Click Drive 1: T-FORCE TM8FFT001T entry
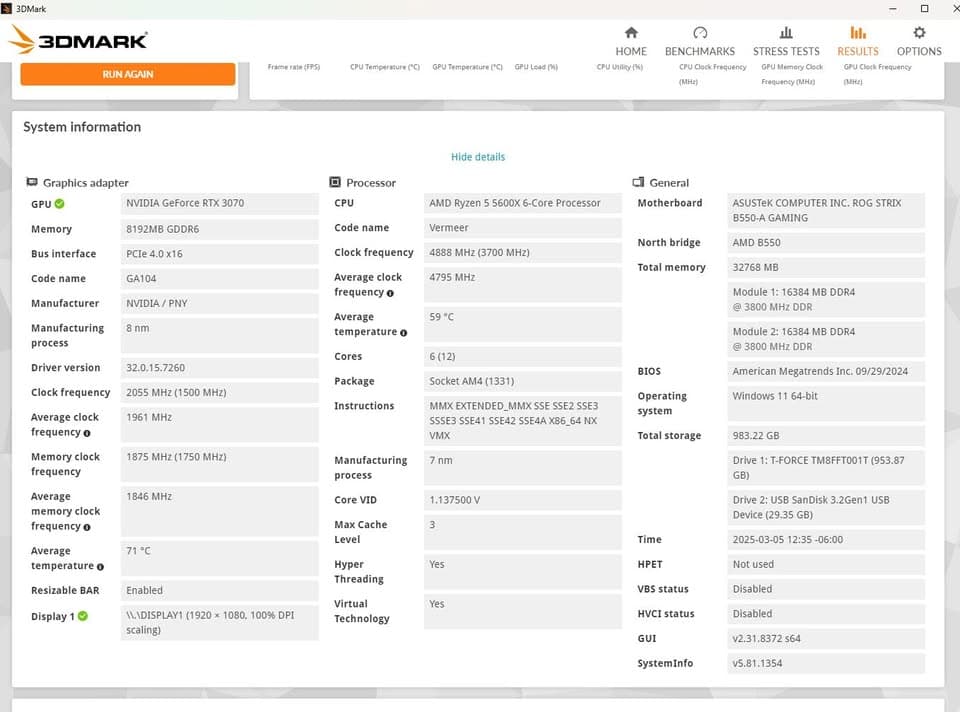This screenshot has height=712, width=960. point(826,468)
